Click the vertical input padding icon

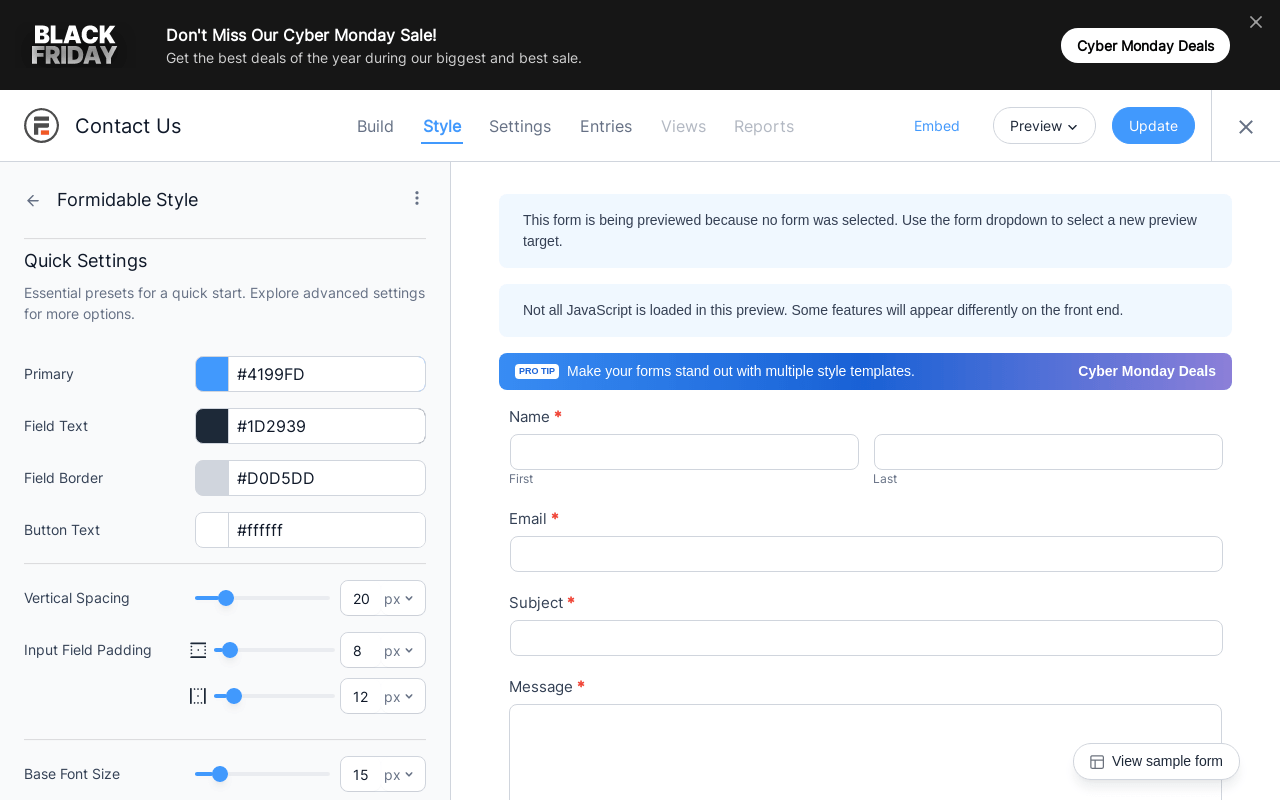(x=198, y=650)
